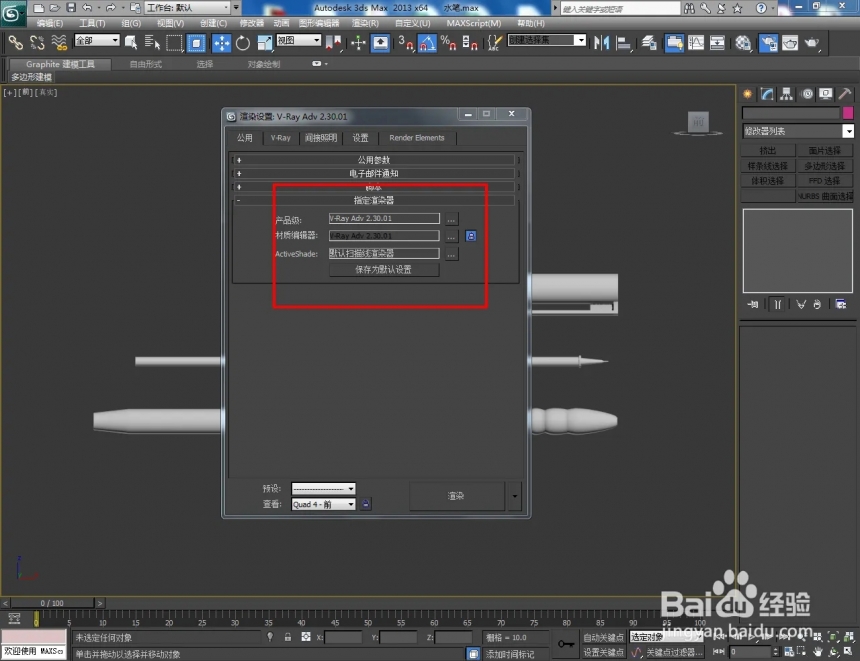Click the ViewCube 前 face in viewport
This screenshot has width=860, height=661.
[x=698, y=121]
